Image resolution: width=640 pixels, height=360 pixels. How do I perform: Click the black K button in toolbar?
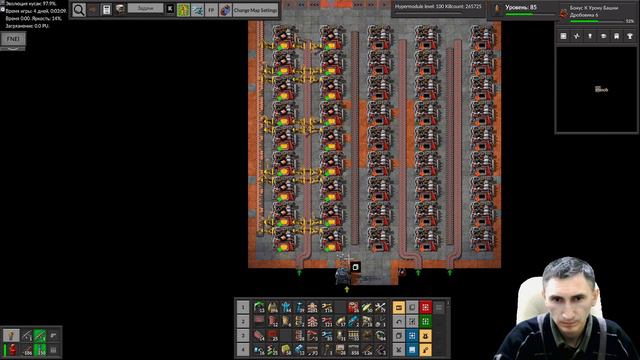(170, 9)
